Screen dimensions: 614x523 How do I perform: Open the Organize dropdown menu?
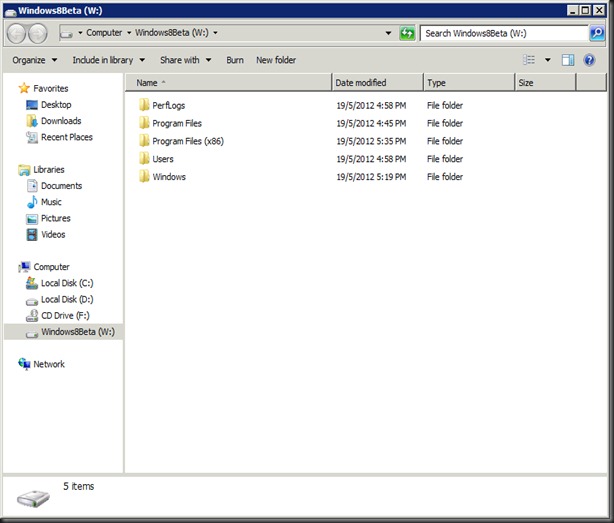(x=35, y=60)
